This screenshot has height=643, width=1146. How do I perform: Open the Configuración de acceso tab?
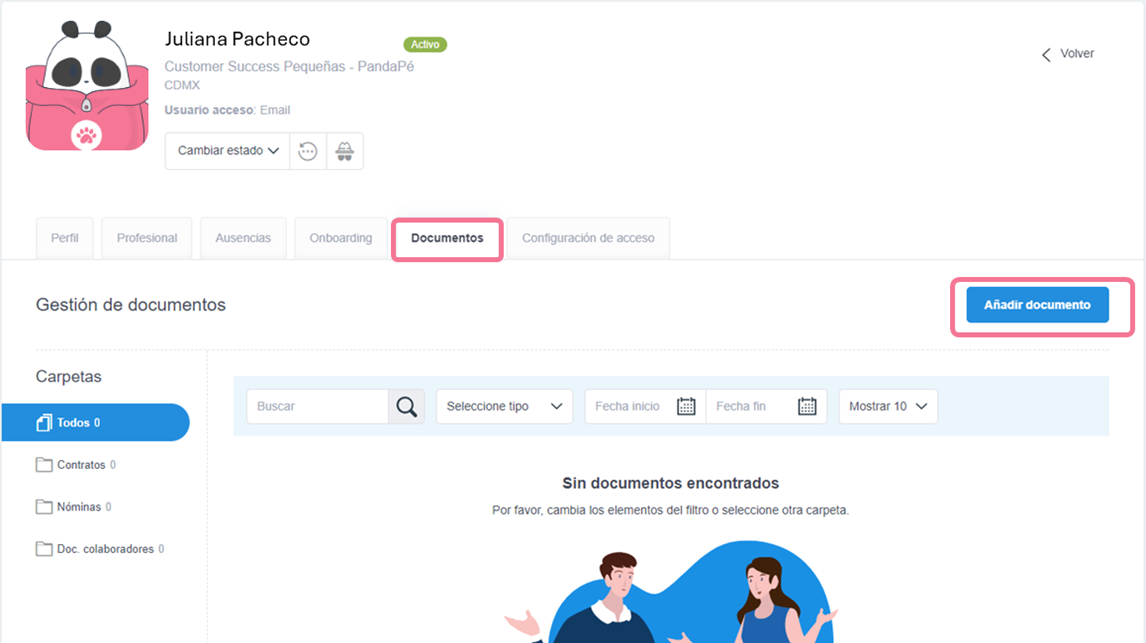click(588, 238)
